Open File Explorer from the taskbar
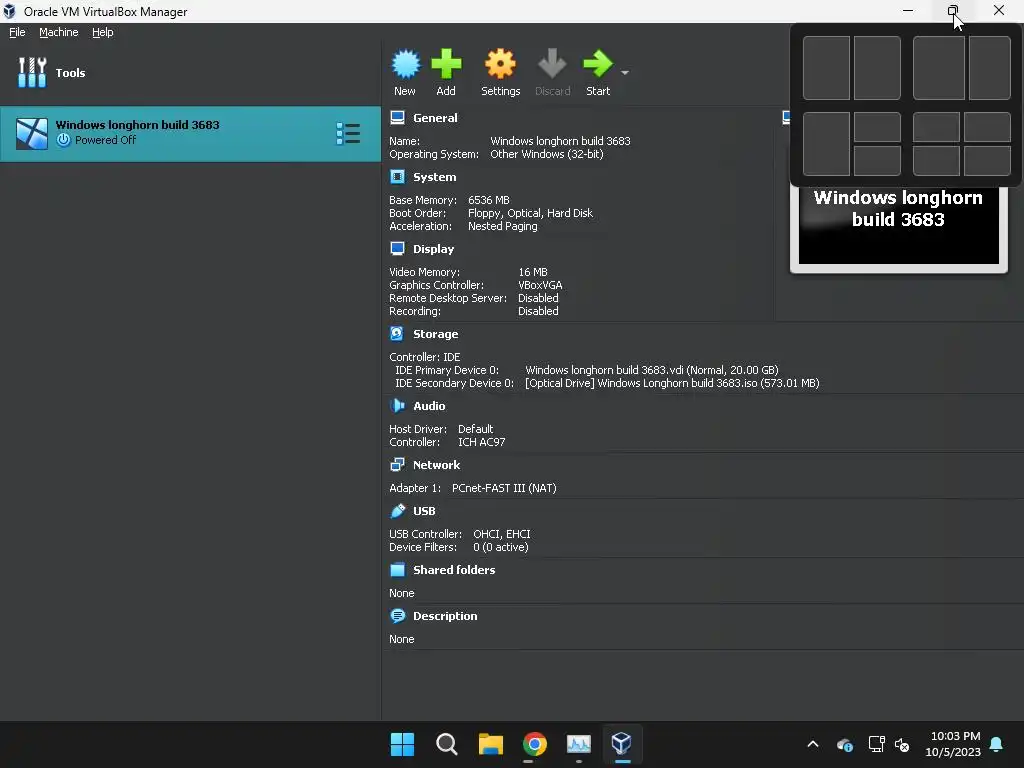The height and width of the screenshot is (768, 1024). [490, 744]
